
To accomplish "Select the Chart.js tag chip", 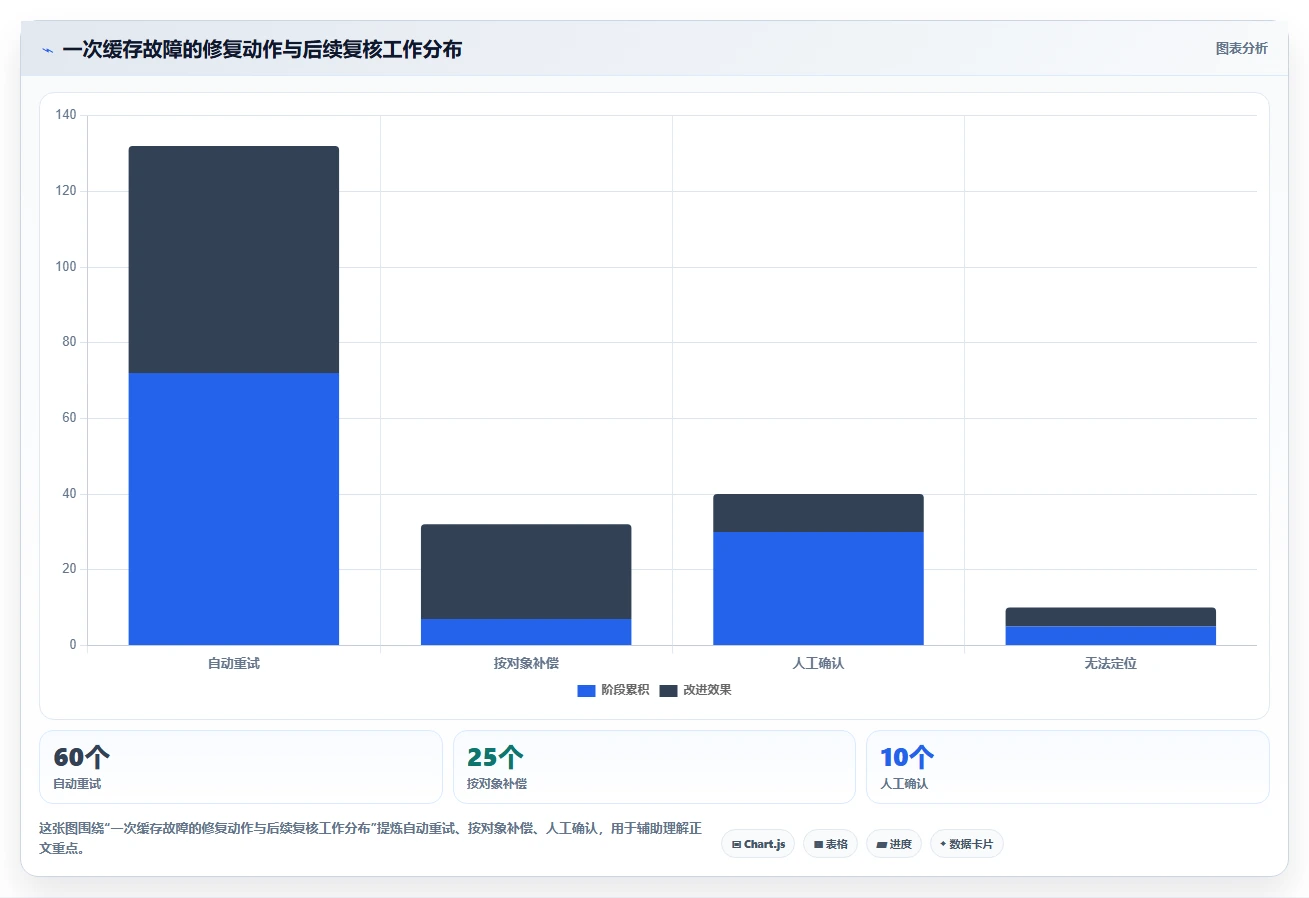I will click(758, 844).
